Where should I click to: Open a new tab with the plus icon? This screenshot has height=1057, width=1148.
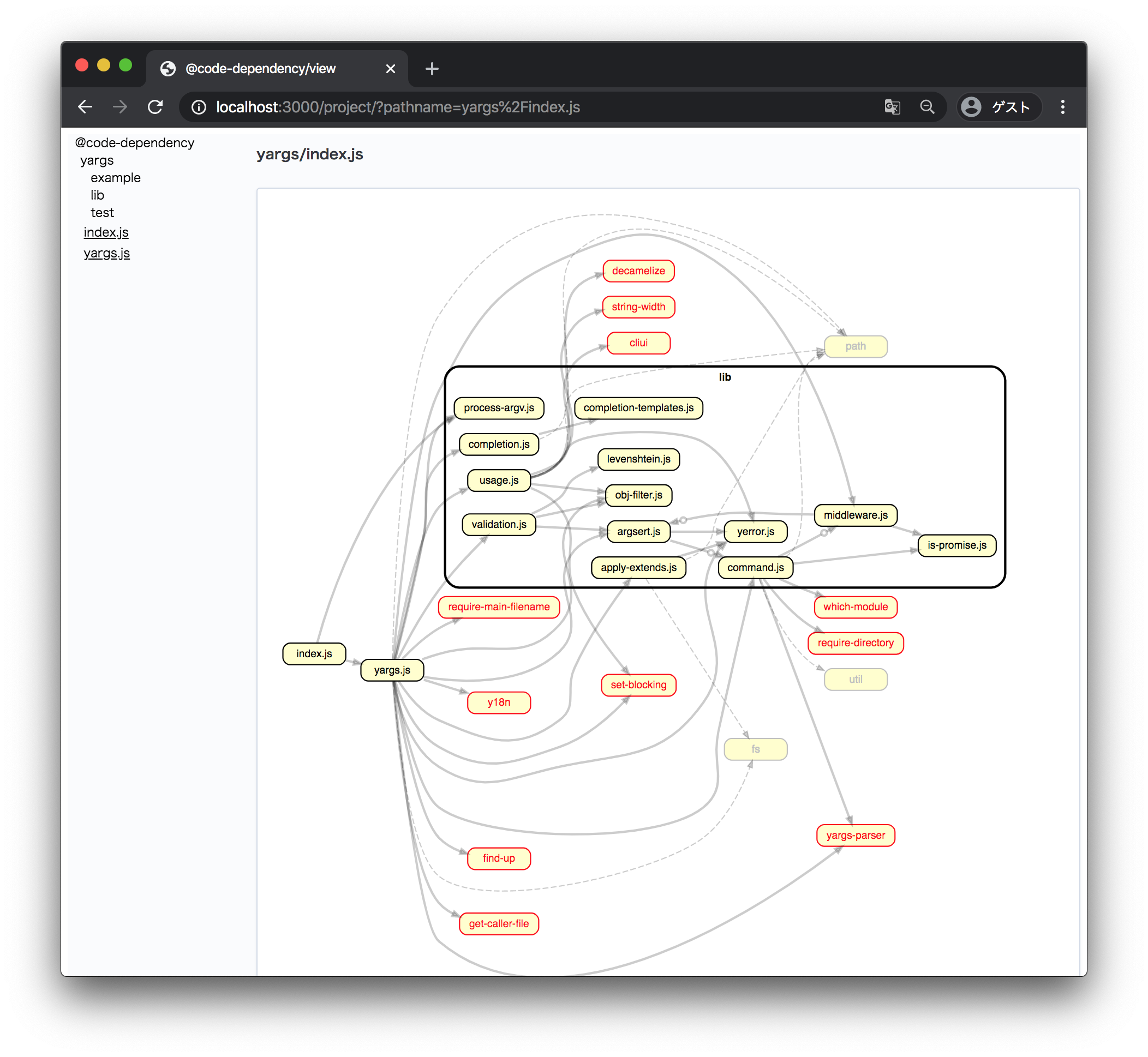(x=432, y=69)
